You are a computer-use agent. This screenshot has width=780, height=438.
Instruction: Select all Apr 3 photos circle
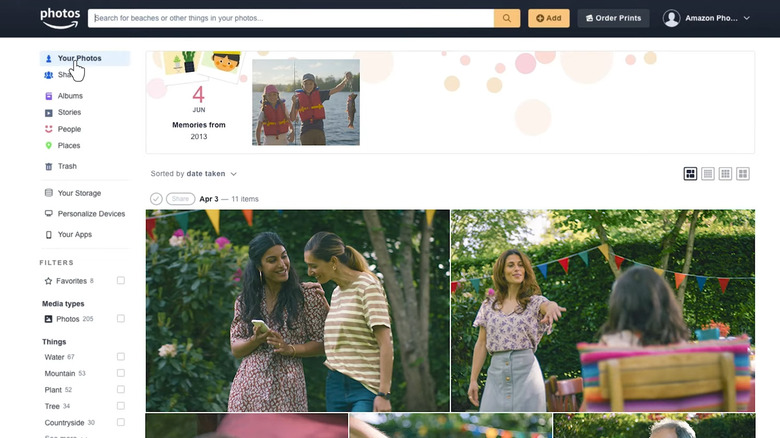156,199
